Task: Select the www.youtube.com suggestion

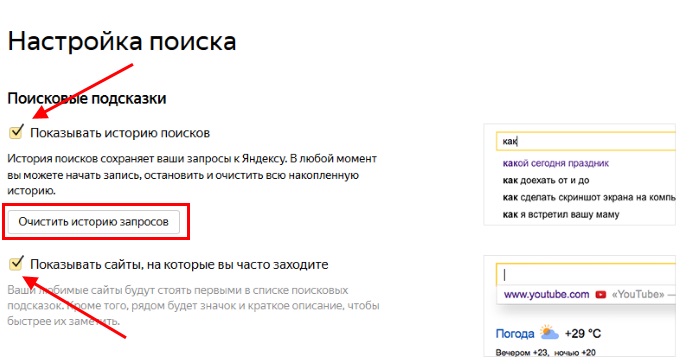Action: [546, 294]
